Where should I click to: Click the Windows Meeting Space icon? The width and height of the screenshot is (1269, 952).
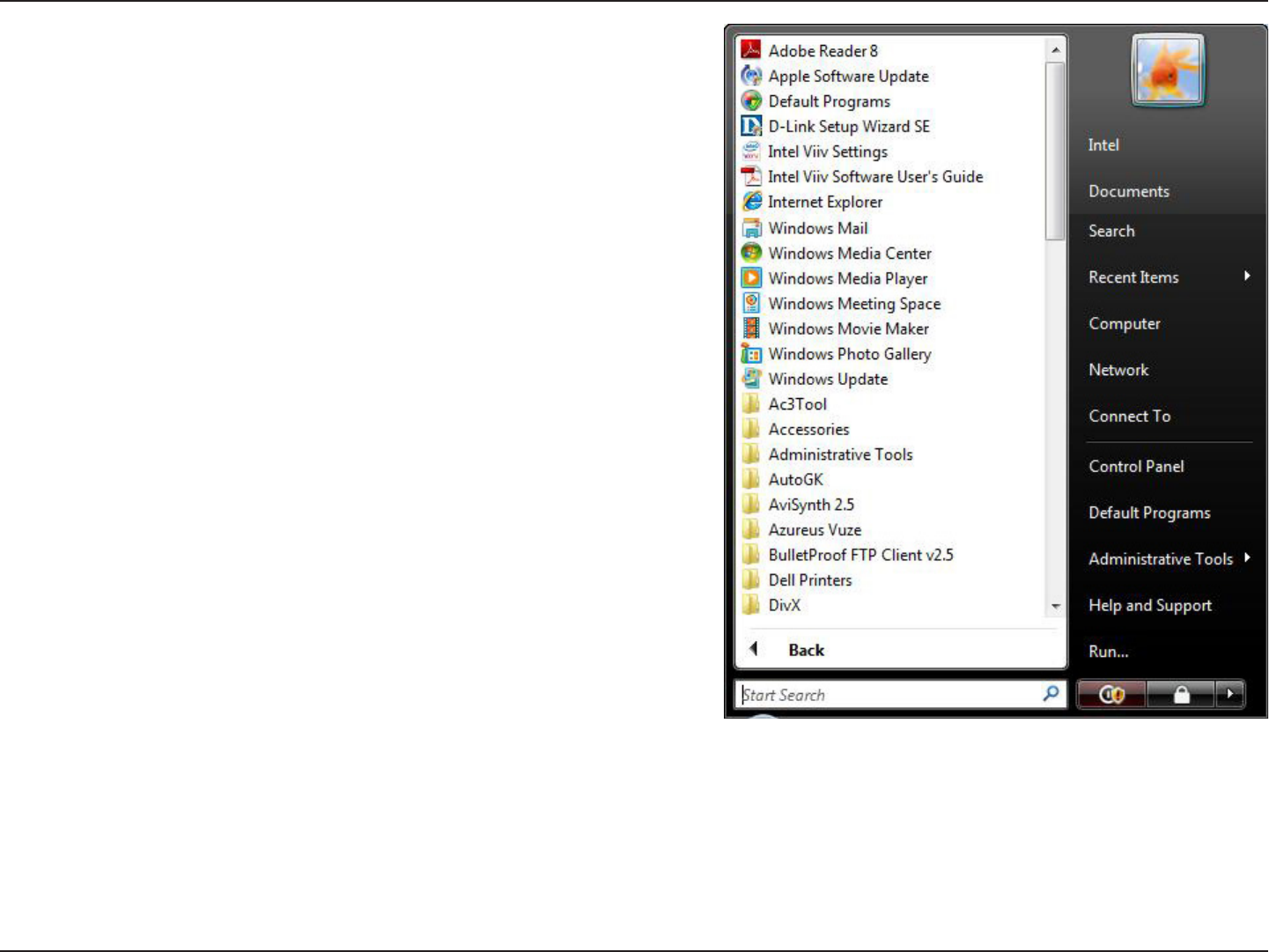coord(751,303)
